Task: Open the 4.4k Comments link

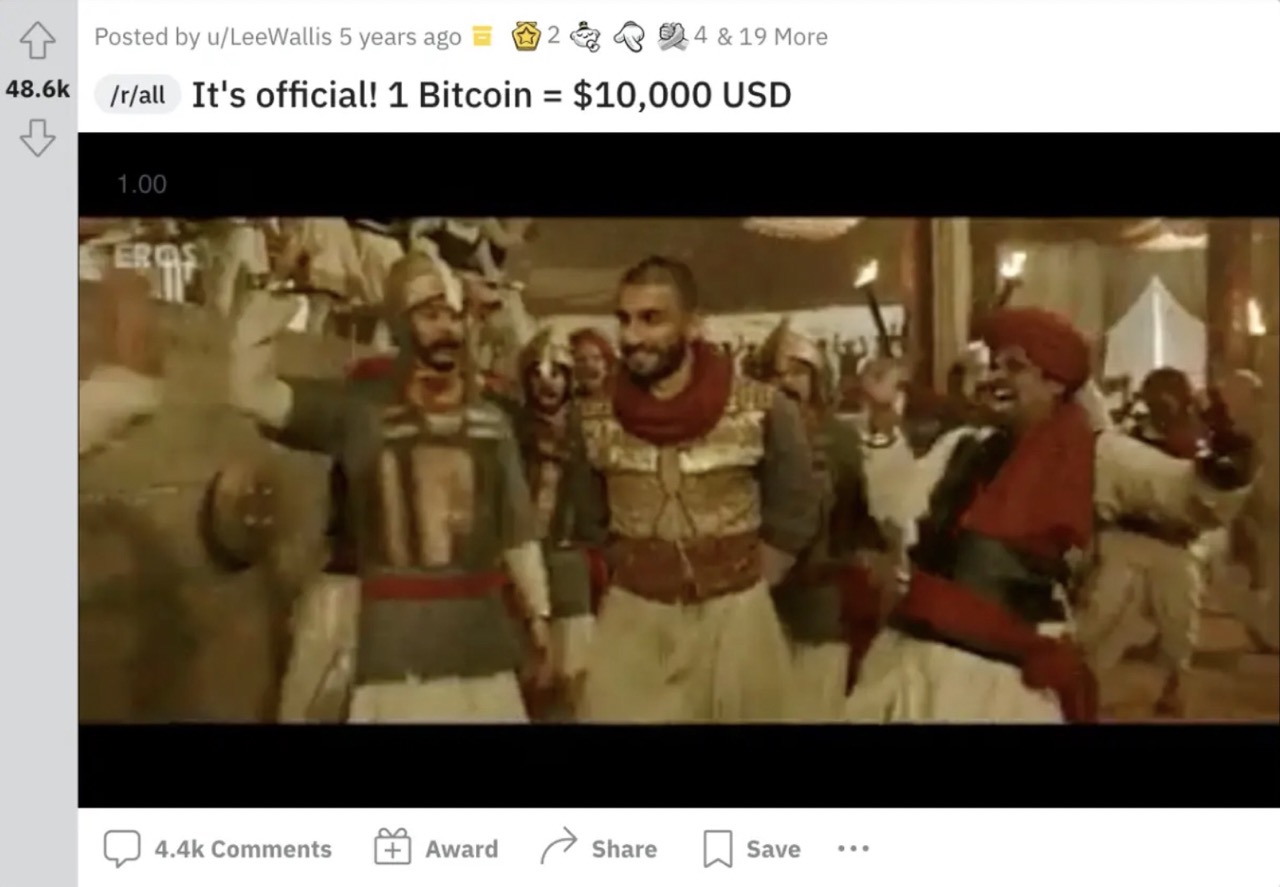Action: pos(243,849)
